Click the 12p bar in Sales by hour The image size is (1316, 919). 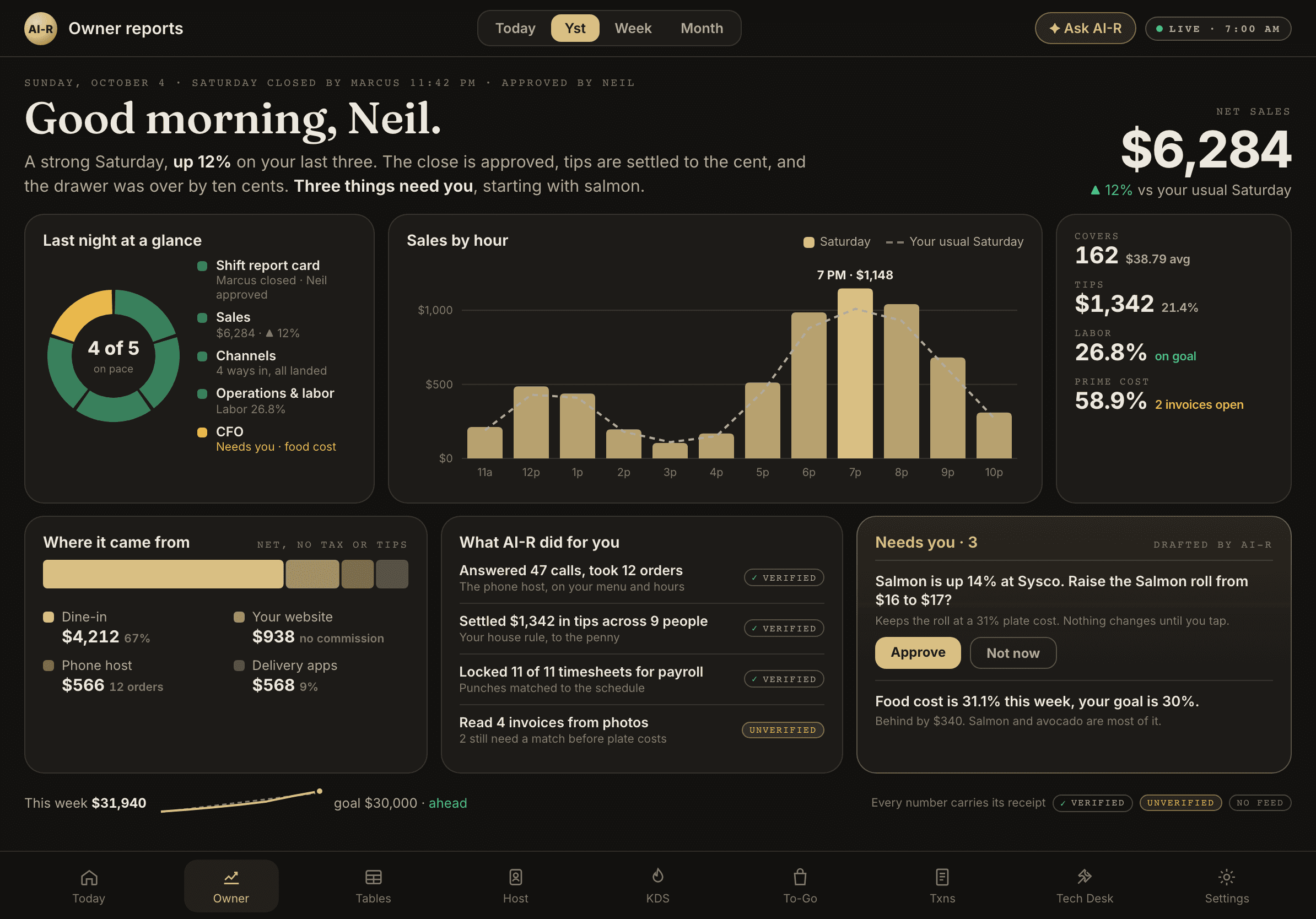(531, 422)
